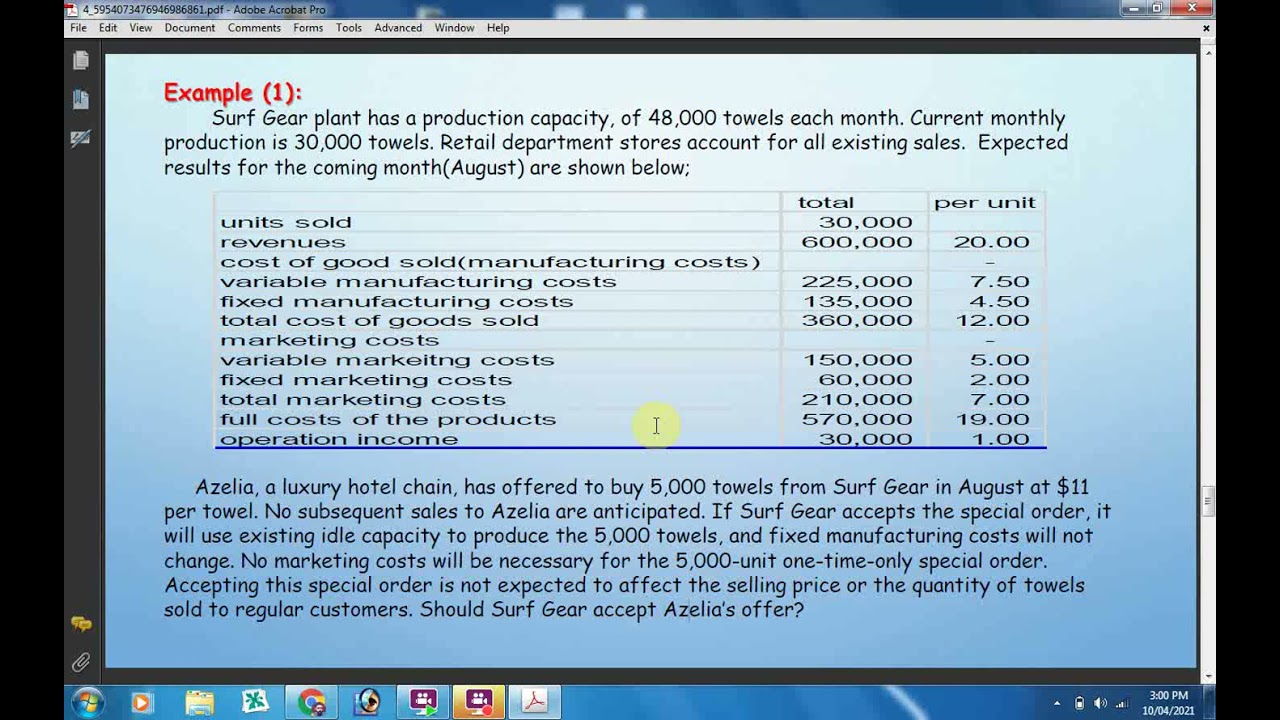Open the media player classic taskbar icon

367,702
